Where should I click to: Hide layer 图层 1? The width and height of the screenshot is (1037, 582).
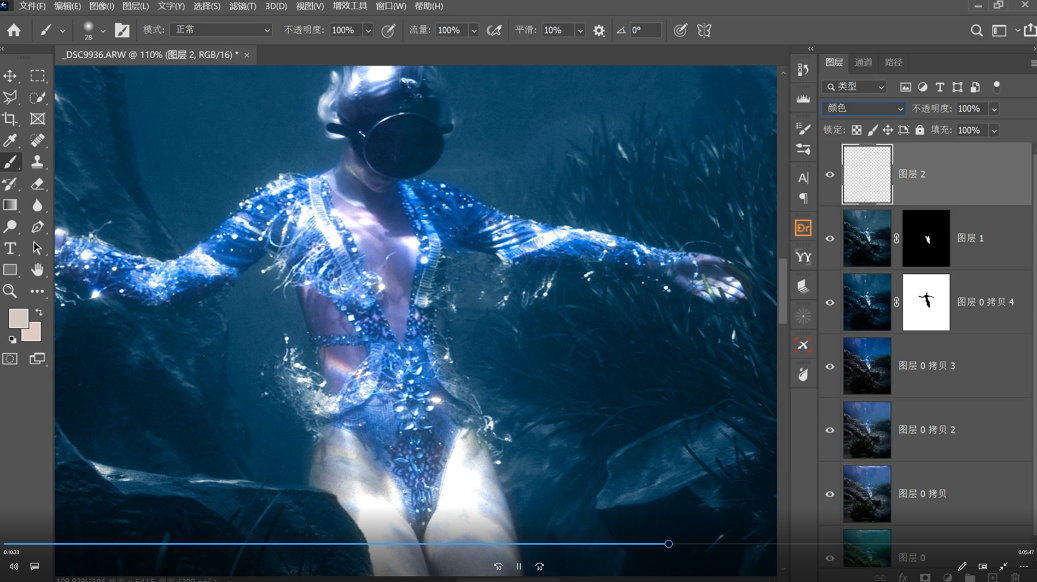pos(830,239)
